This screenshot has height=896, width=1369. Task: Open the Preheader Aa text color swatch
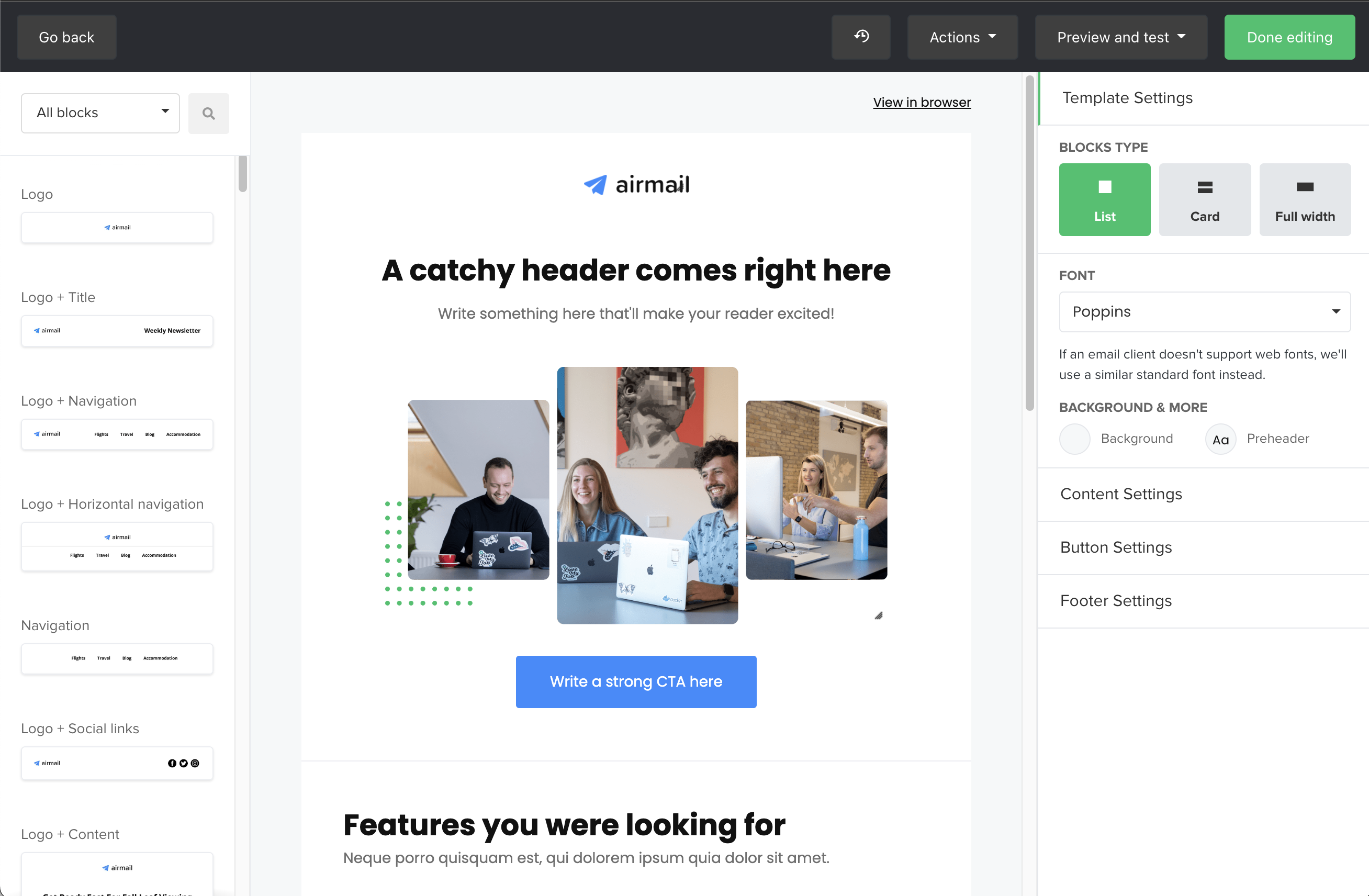pyautogui.click(x=1220, y=439)
